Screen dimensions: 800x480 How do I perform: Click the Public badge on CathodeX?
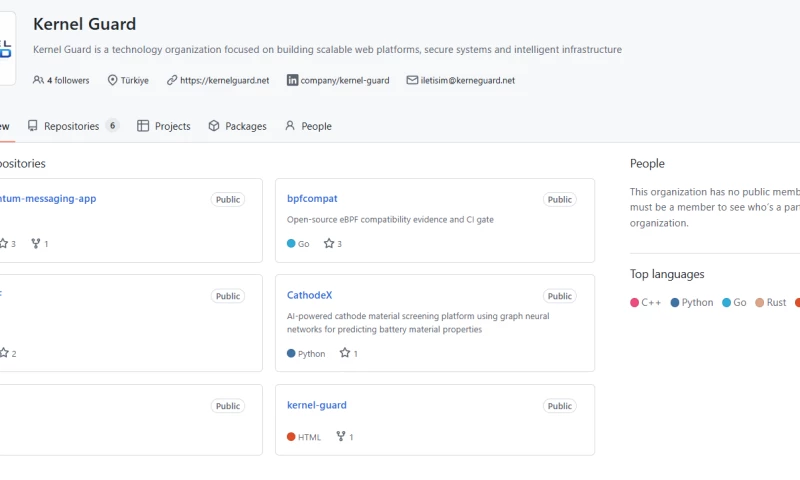[560, 296]
